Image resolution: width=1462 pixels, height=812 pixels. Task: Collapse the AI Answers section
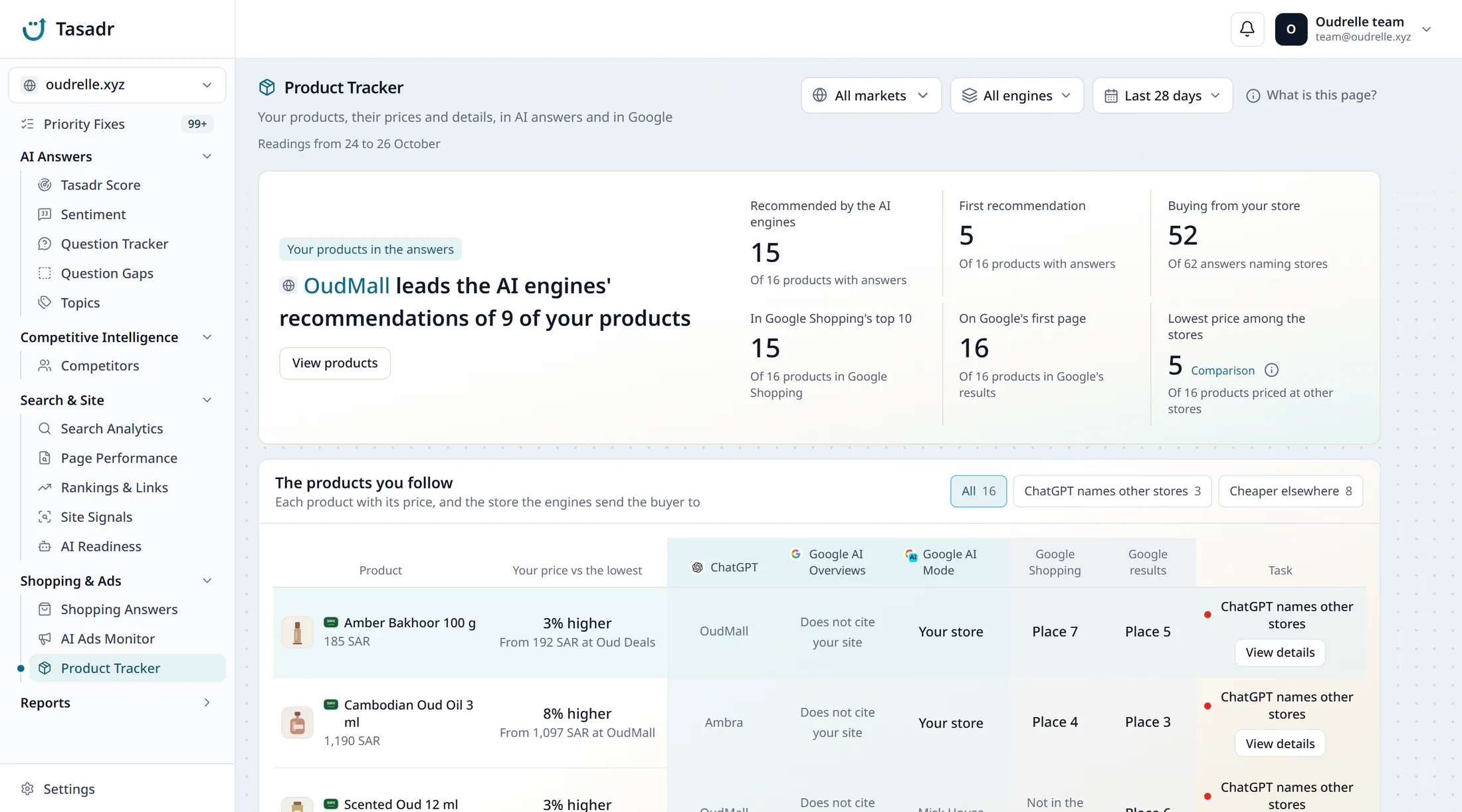tap(207, 157)
